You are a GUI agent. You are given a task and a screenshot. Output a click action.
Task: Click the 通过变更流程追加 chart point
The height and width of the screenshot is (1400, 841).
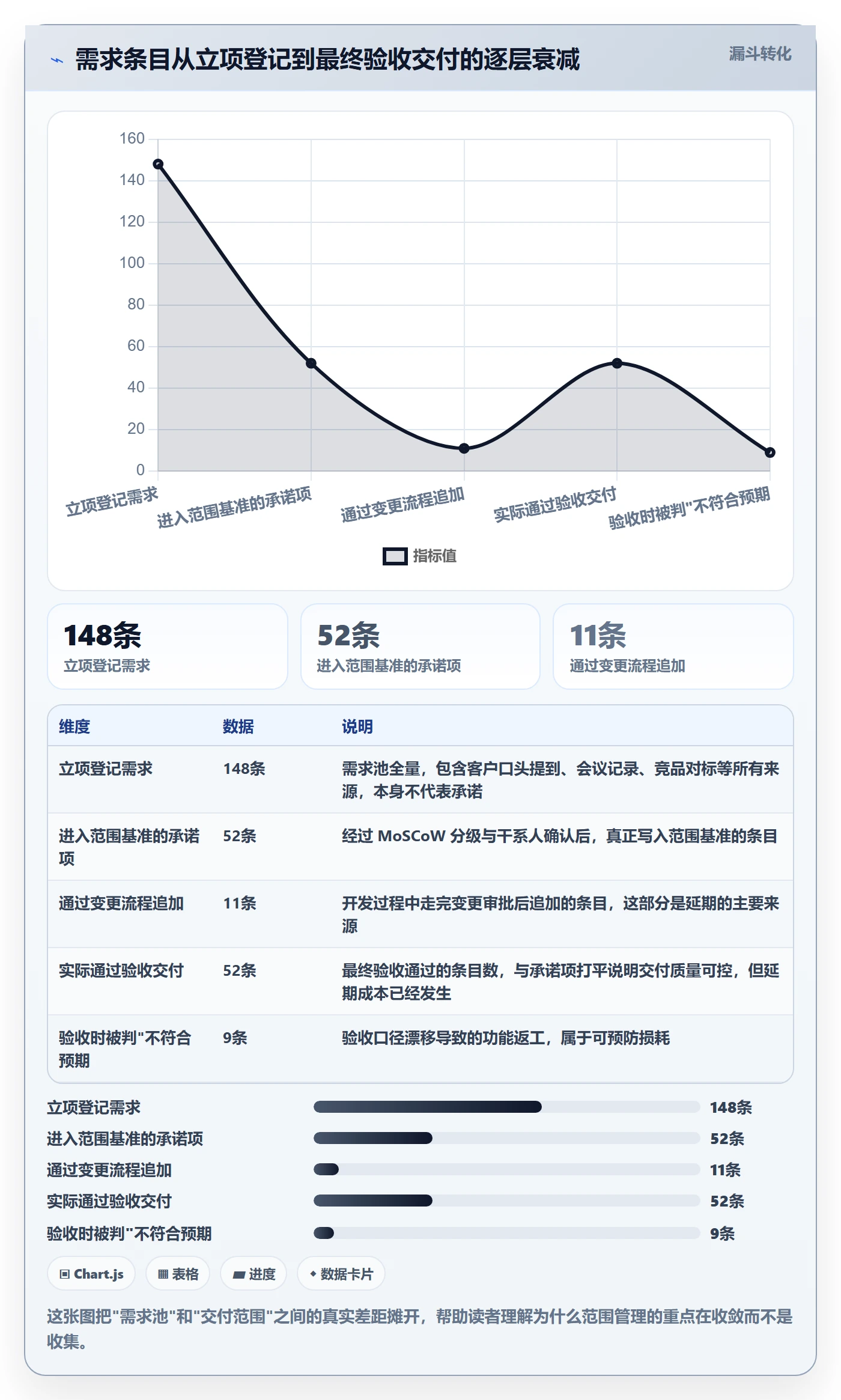(x=464, y=448)
